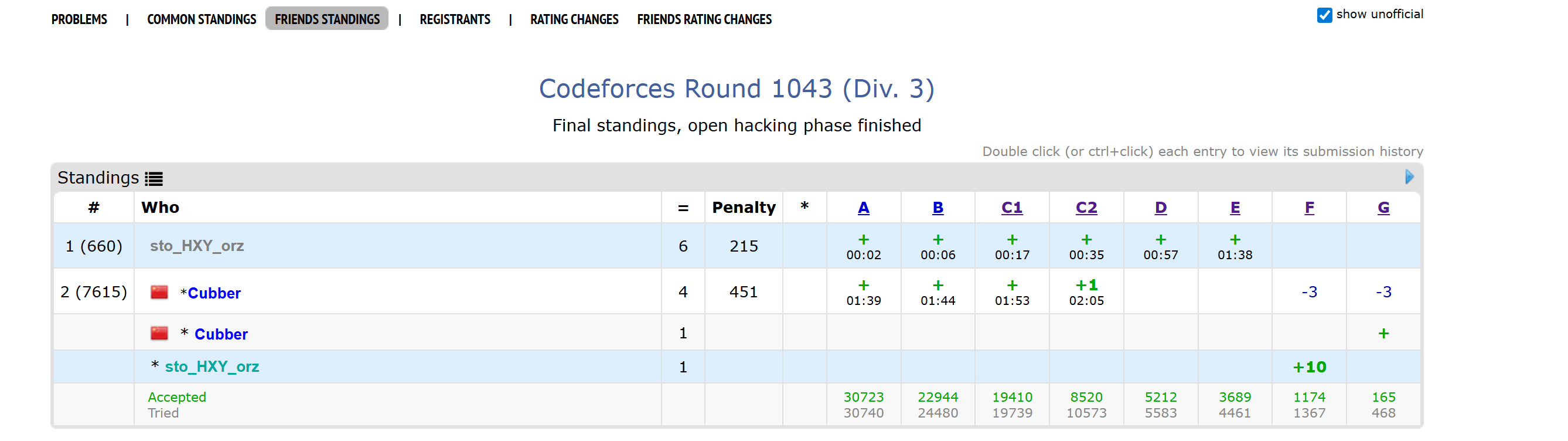Click the China flag beside *Cubber ranked row

tap(159, 293)
